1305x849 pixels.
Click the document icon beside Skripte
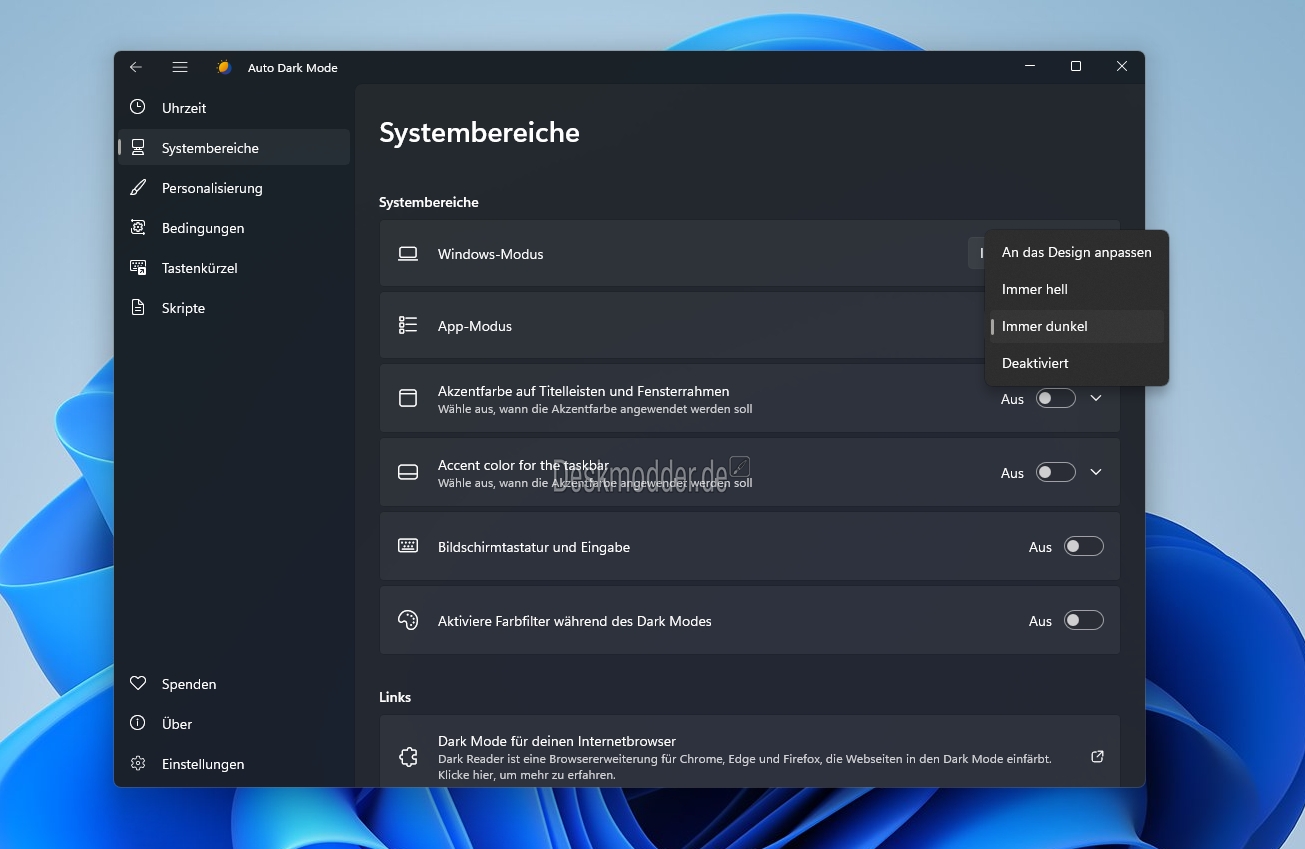(138, 307)
